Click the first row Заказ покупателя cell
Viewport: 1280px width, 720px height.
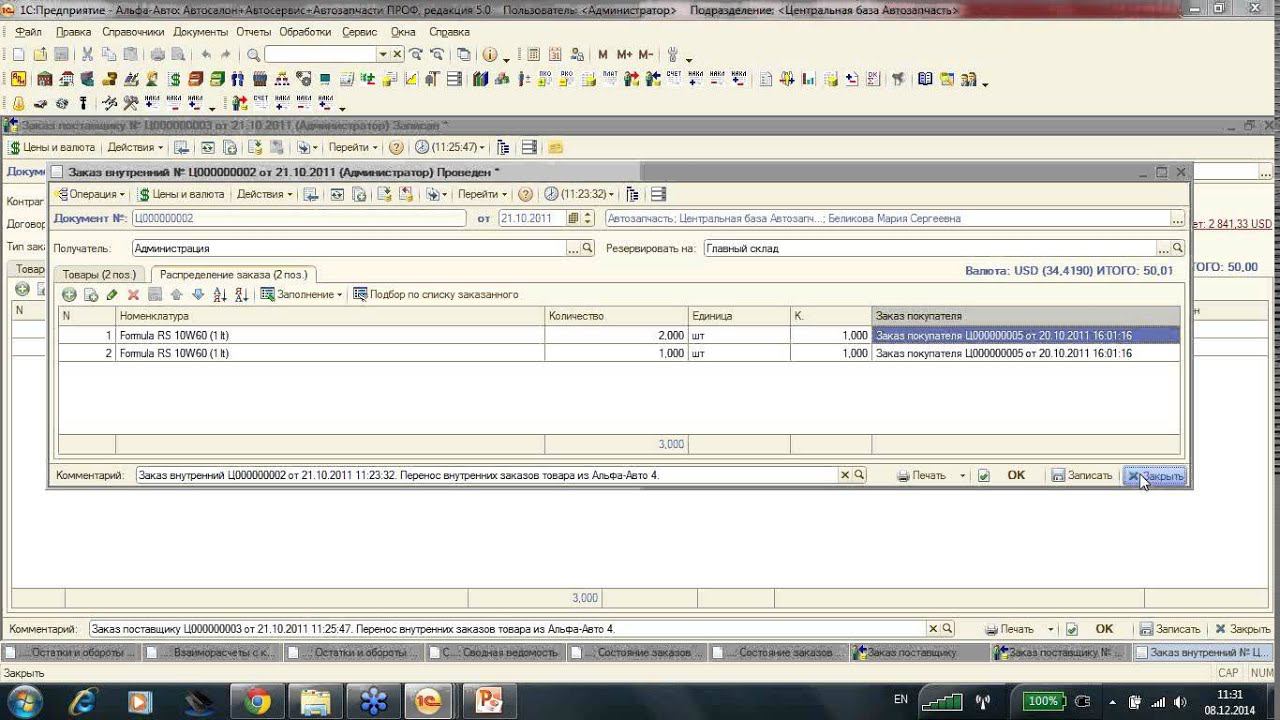coord(1026,336)
